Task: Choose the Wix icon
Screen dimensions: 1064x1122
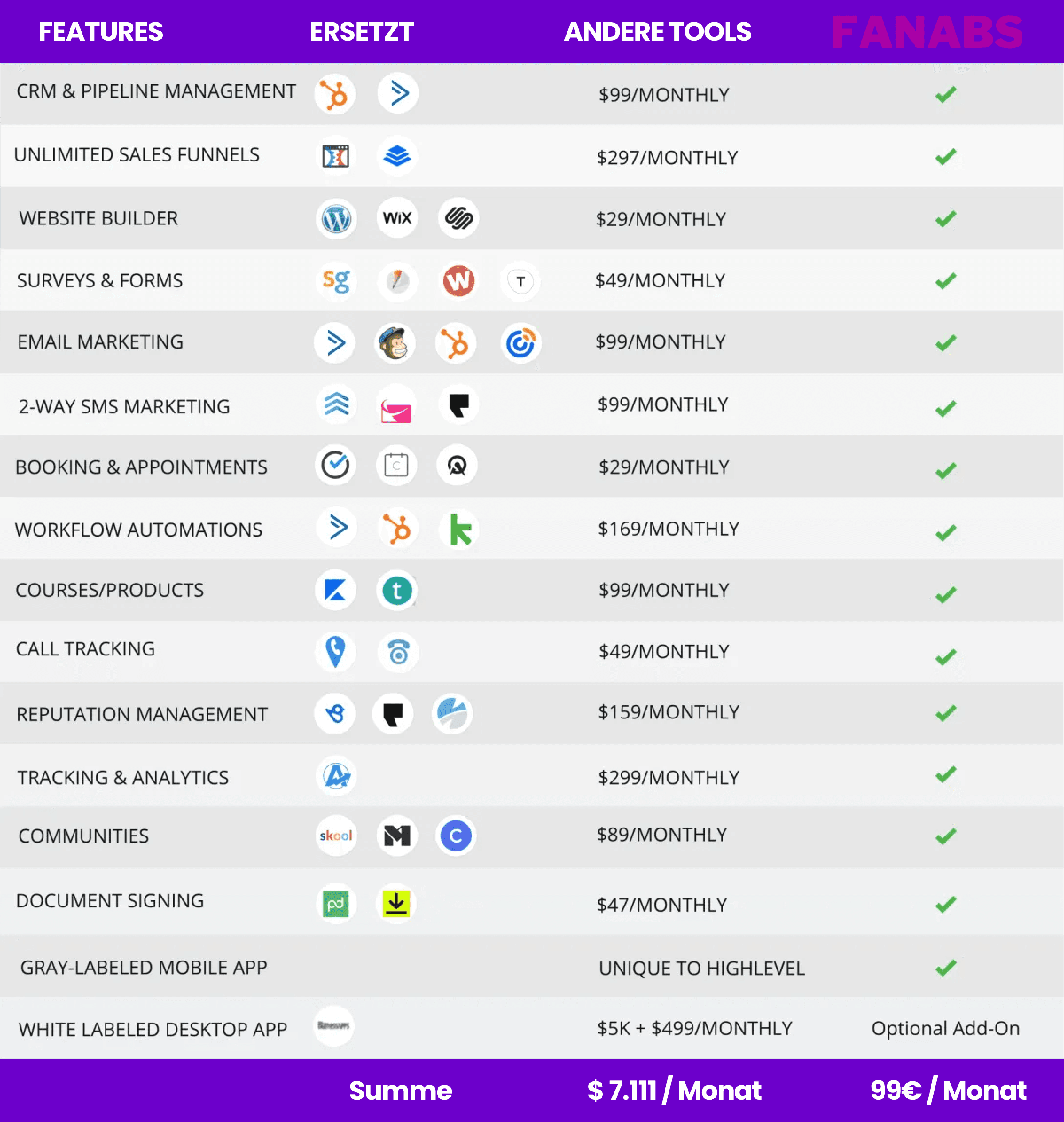Action: point(397,218)
